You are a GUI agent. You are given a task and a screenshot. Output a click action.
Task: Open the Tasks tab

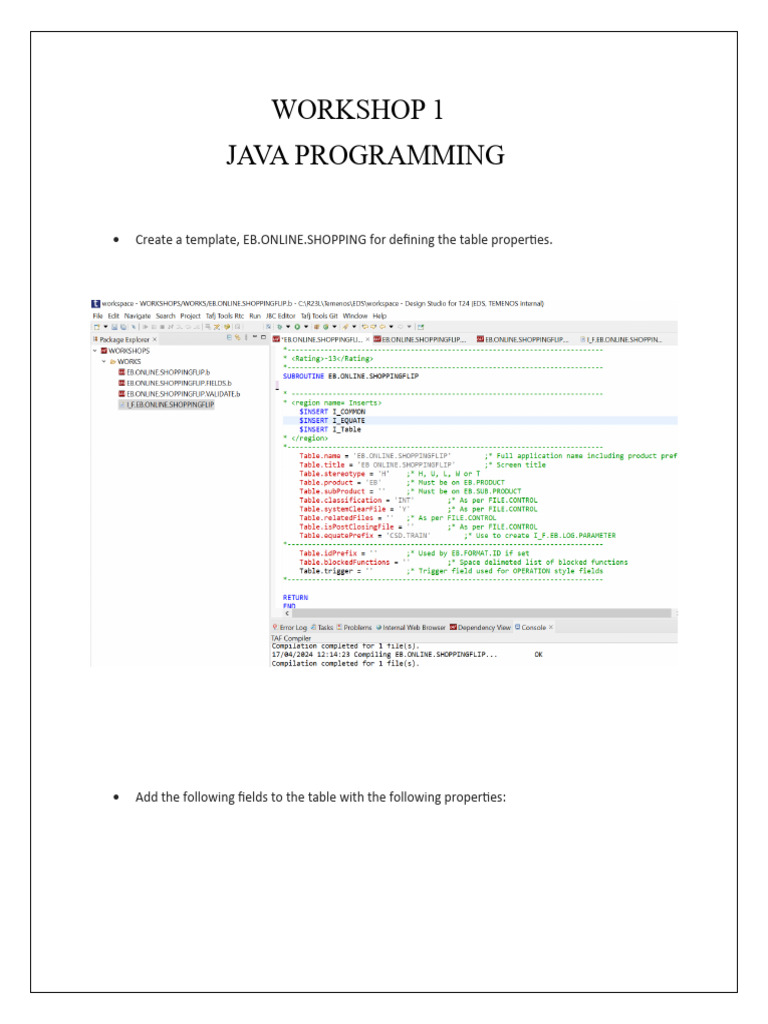coord(322,628)
